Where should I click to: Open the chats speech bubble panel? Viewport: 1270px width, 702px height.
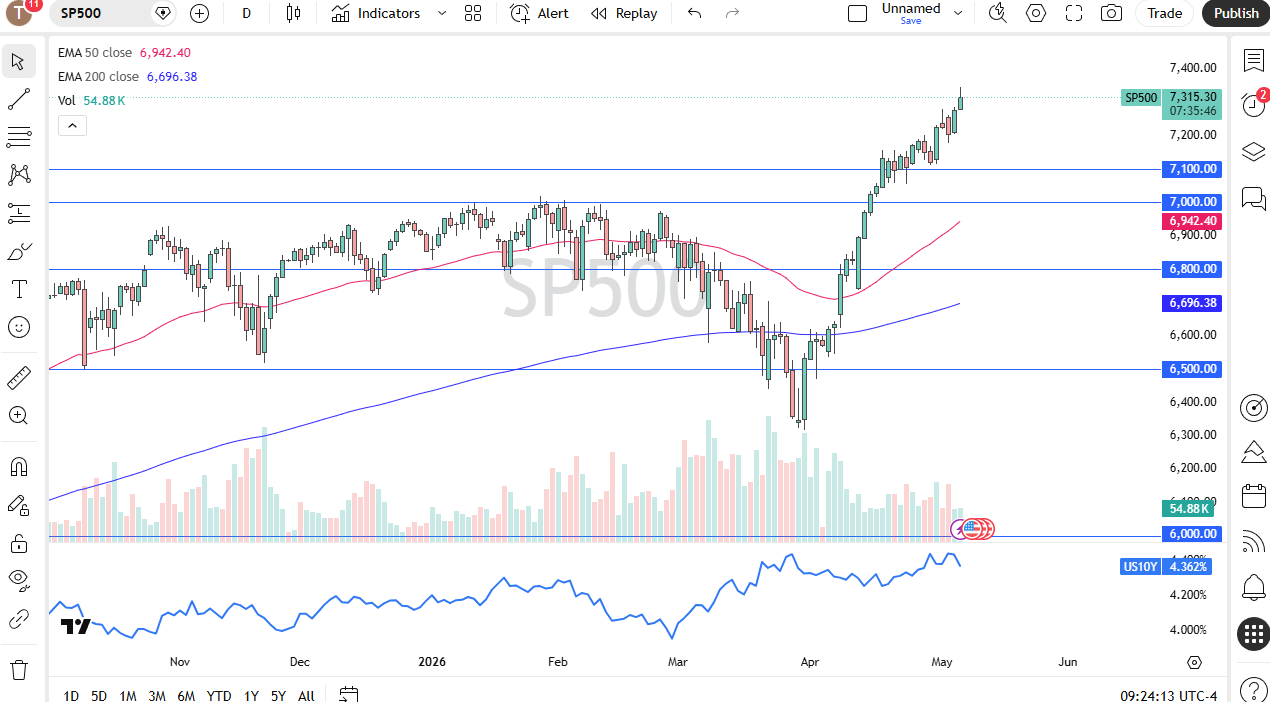(x=1253, y=197)
